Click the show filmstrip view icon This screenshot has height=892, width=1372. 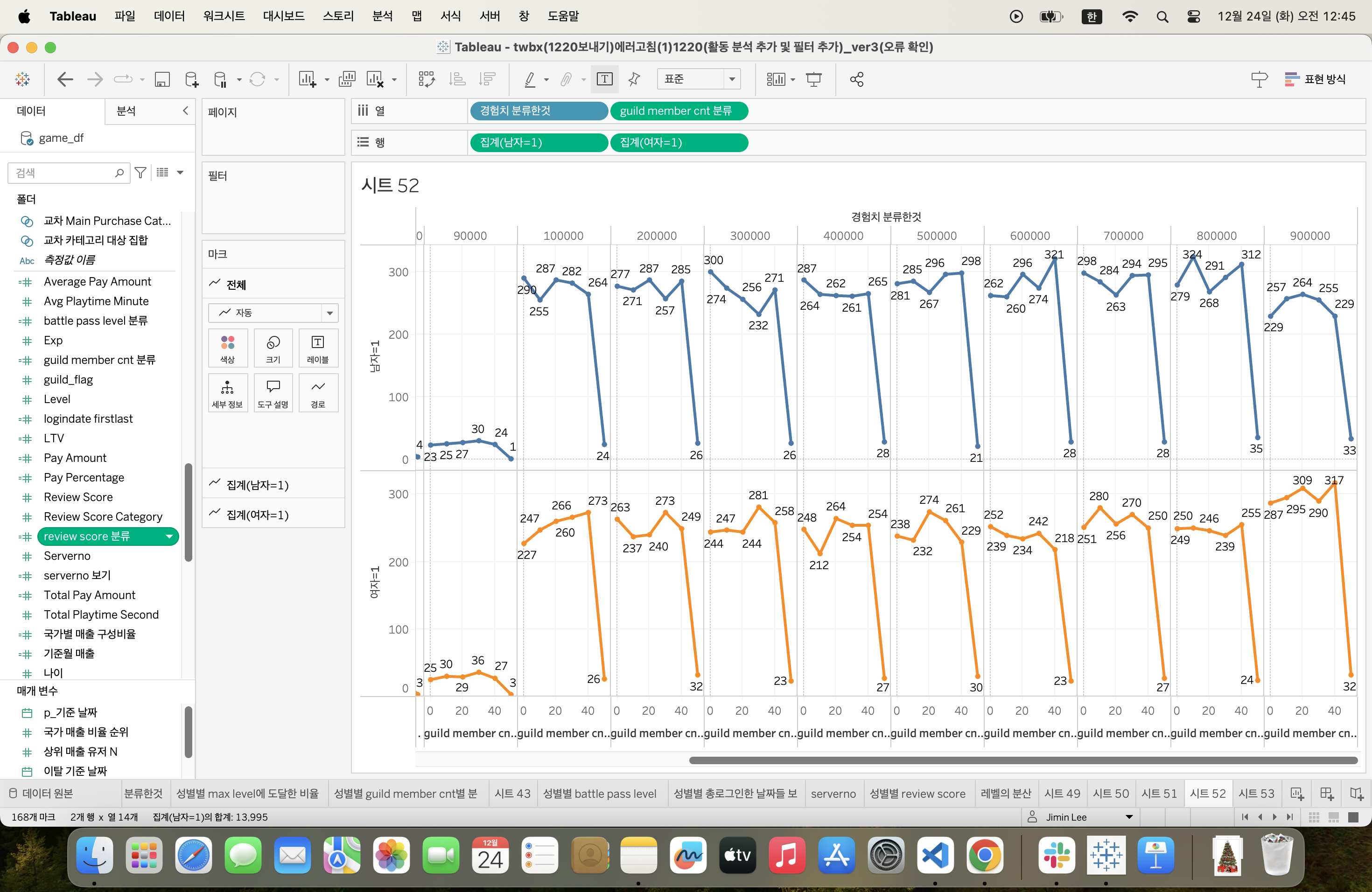click(1333, 817)
